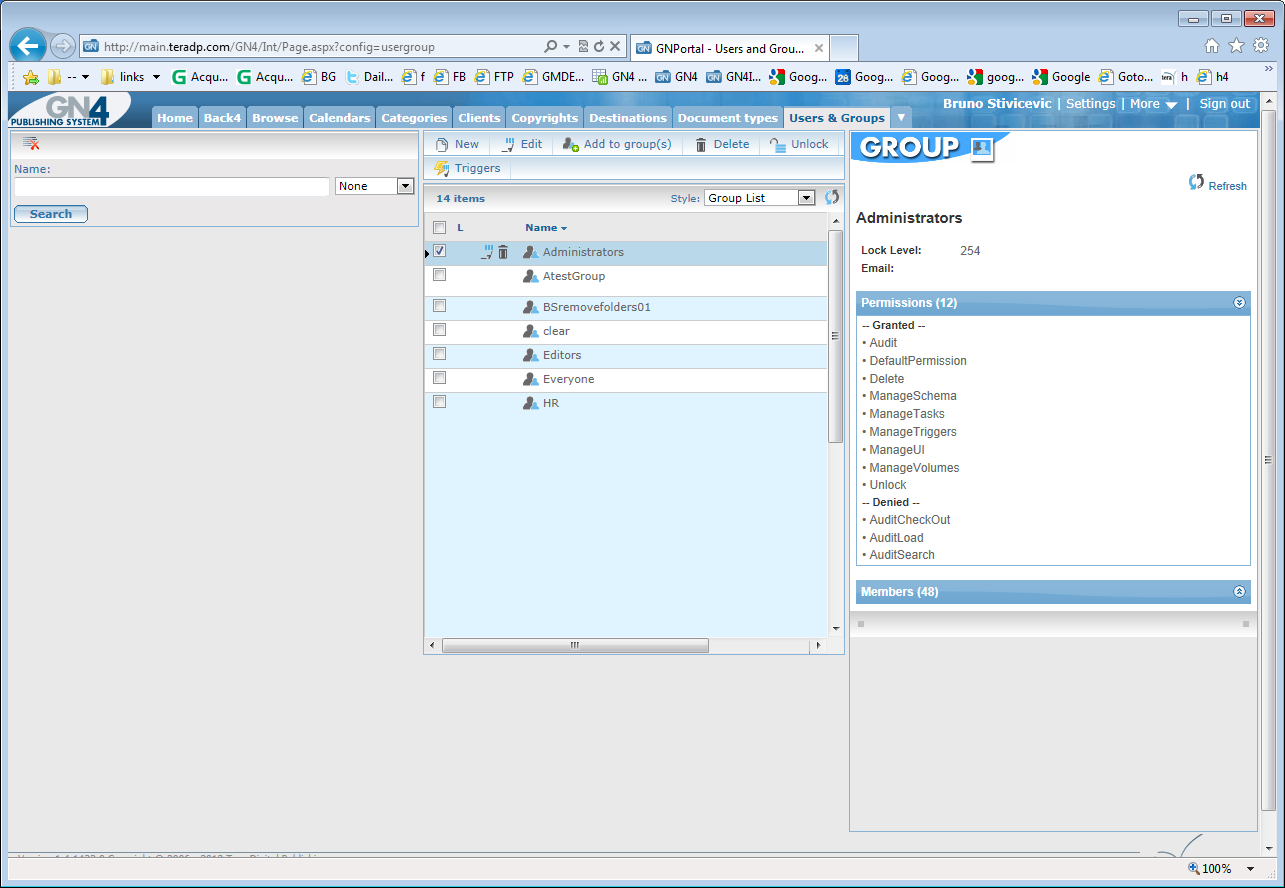Image resolution: width=1285 pixels, height=888 pixels.
Task: Click the Search button
Action: [51, 214]
